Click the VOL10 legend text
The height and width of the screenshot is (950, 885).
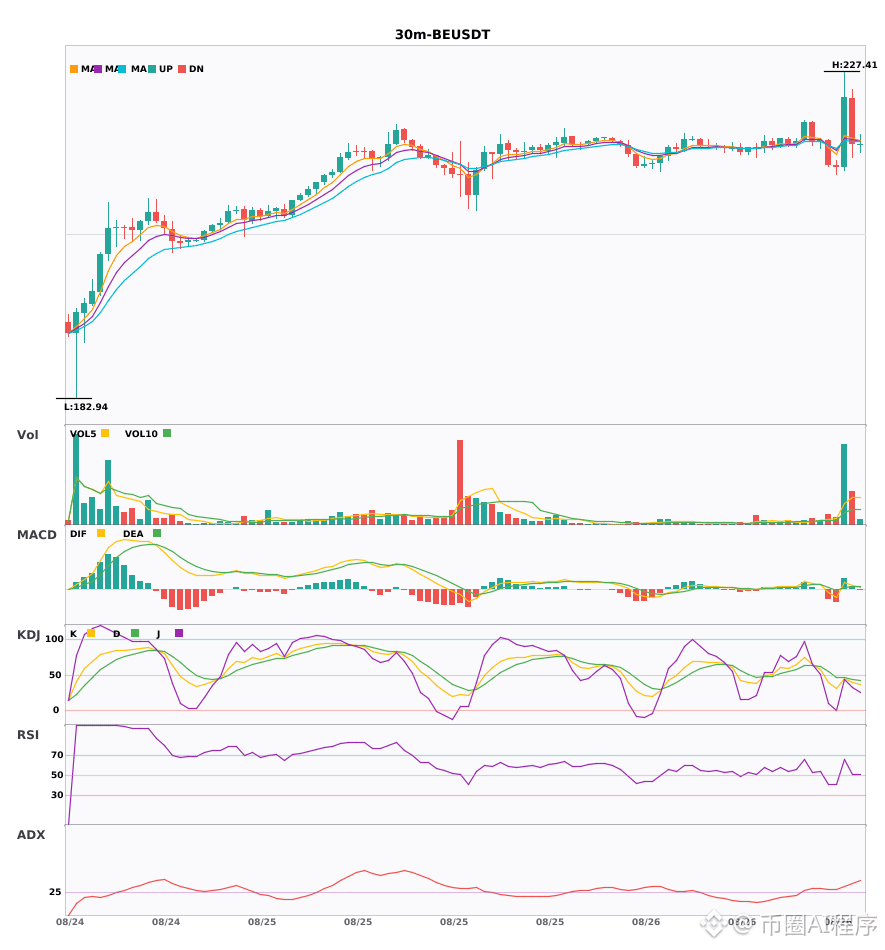(x=141, y=434)
